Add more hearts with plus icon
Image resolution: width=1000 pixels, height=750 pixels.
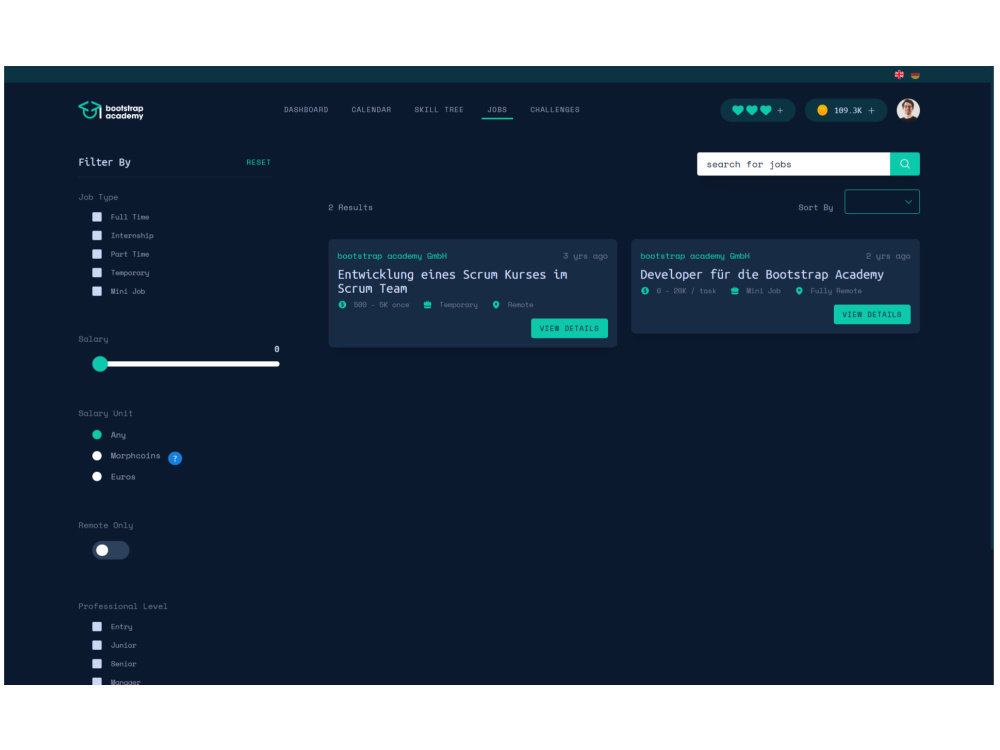coord(780,110)
